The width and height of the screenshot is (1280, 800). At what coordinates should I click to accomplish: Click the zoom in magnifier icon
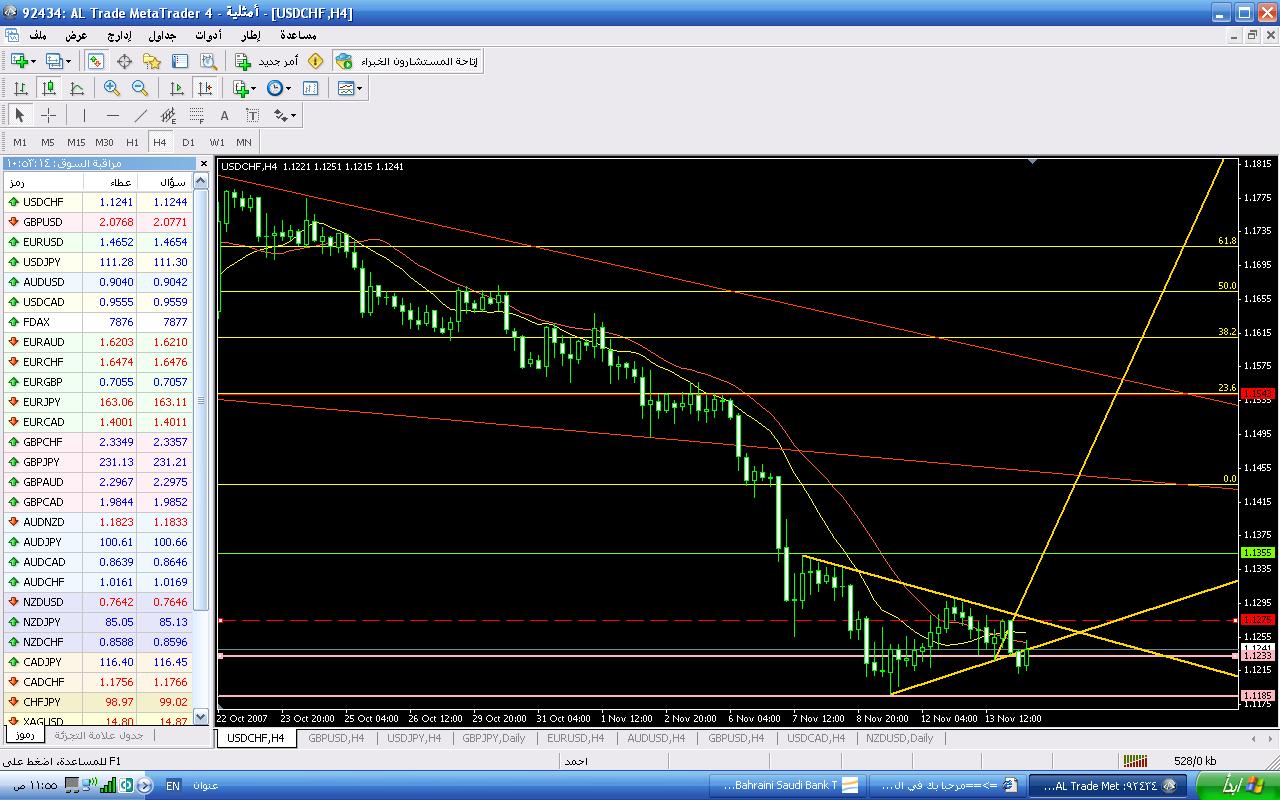[112, 88]
